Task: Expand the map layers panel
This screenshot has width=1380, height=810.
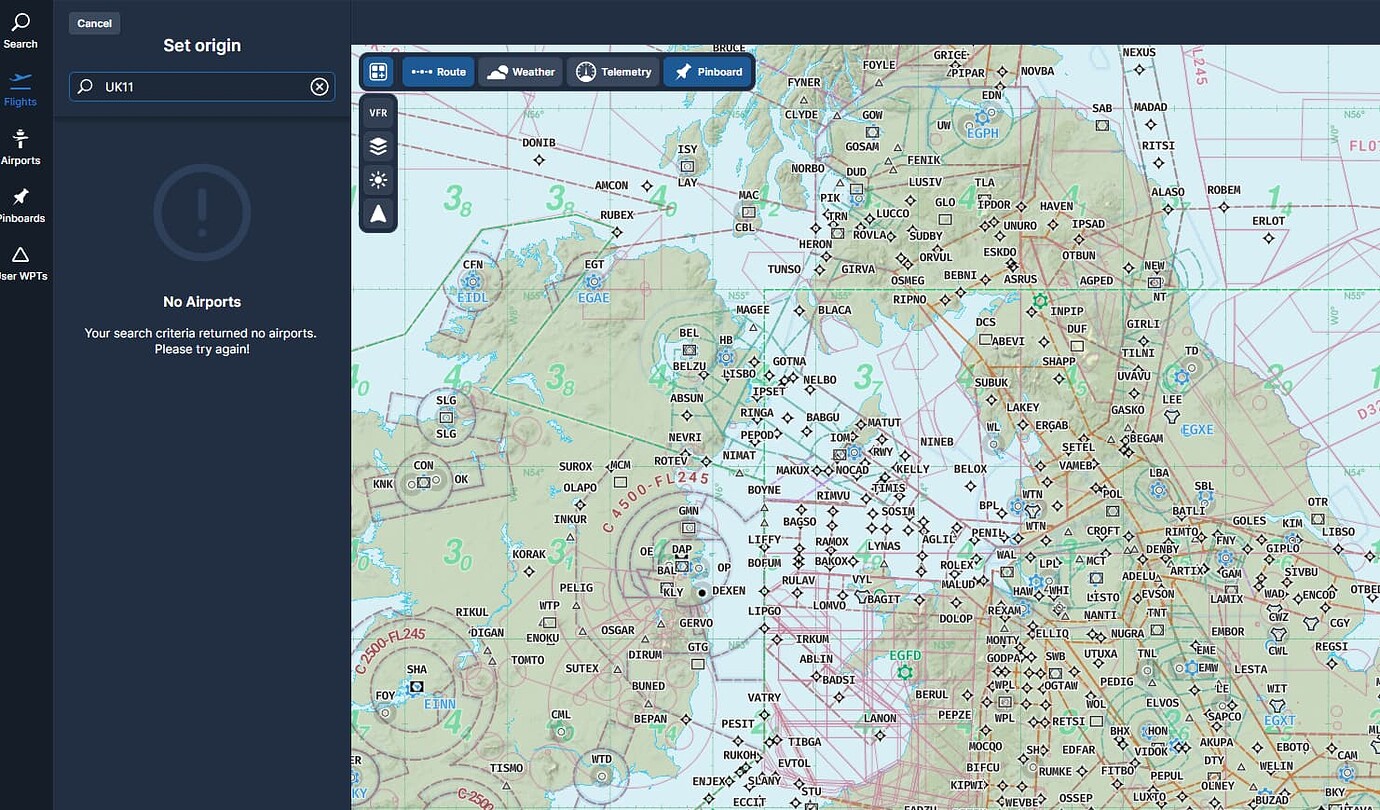Action: pyautogui.click(x=378, y=146)
